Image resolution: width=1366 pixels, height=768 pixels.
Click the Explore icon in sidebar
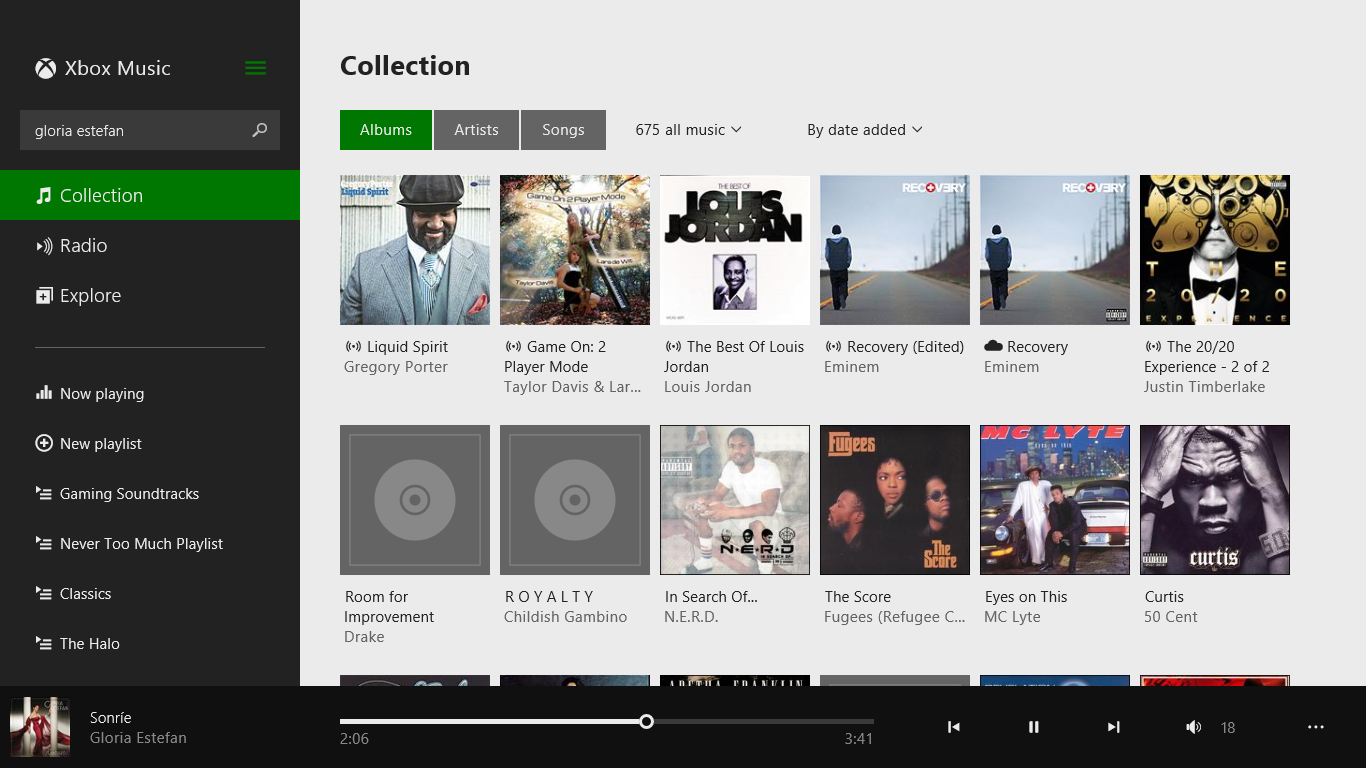click(43, 295)
